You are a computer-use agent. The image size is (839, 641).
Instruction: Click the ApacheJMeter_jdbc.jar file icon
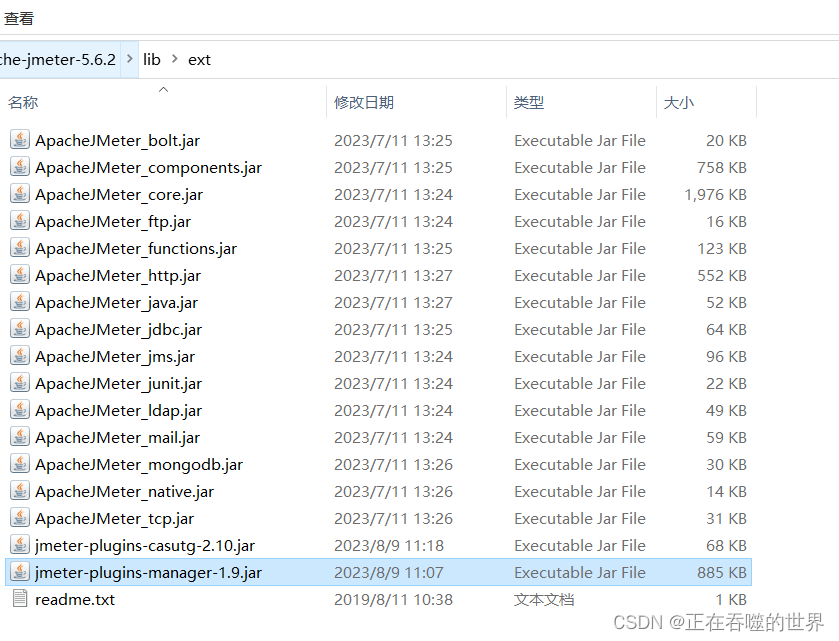pyautogui.click(x=20, y=329)
